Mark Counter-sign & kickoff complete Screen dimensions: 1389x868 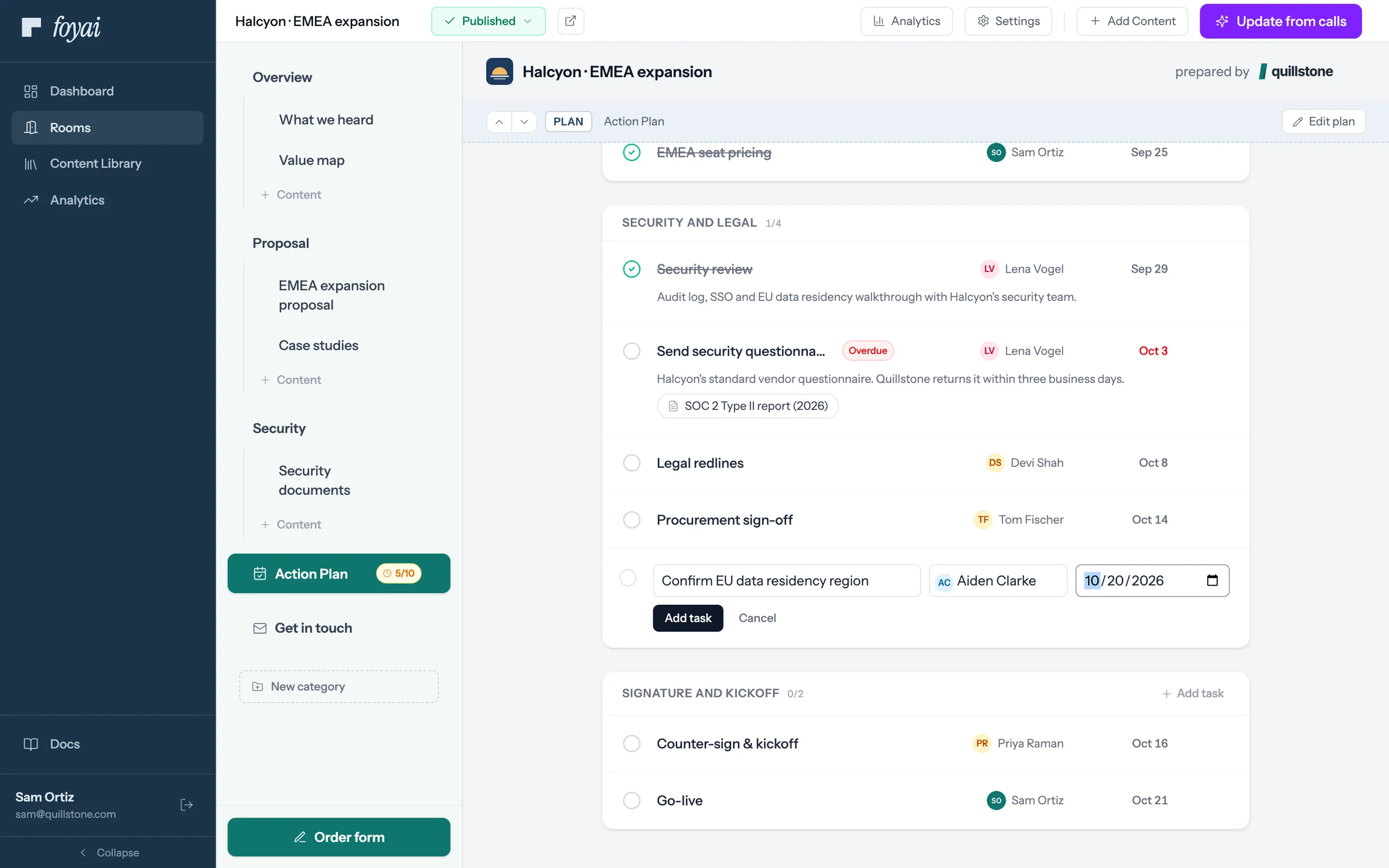631,744
